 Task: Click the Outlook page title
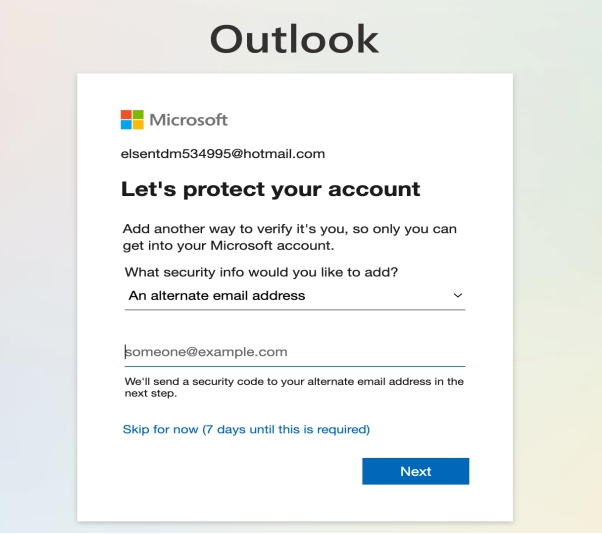click(x=295, y=39)
